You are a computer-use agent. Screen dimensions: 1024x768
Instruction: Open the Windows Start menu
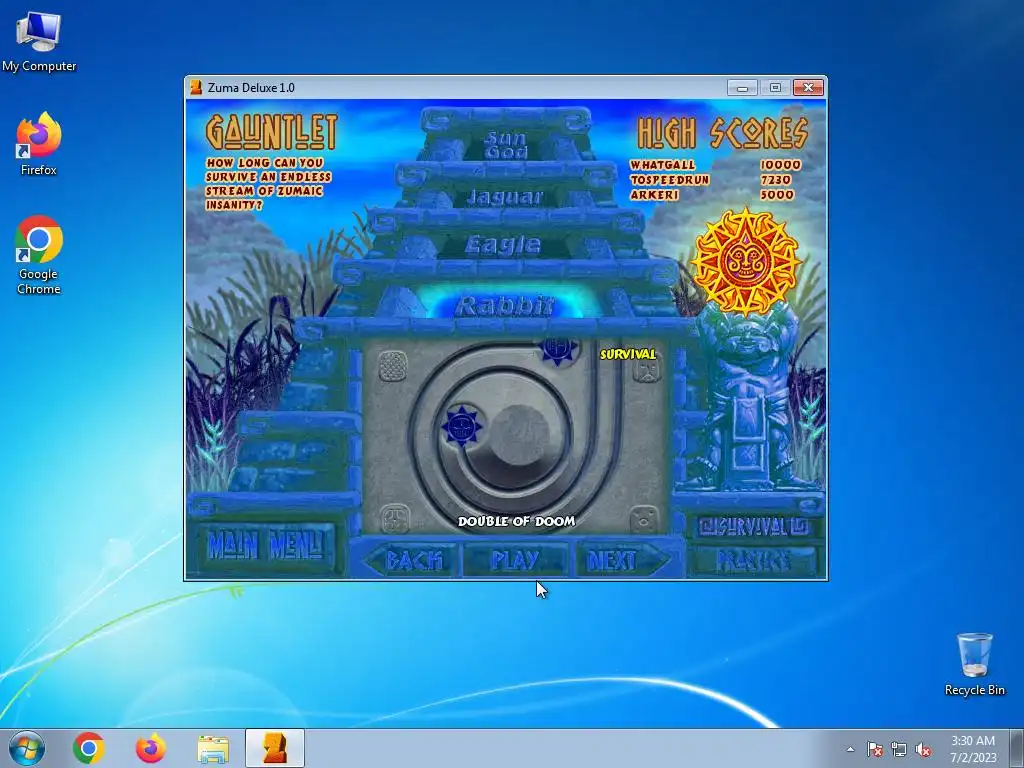pos(26,748)
